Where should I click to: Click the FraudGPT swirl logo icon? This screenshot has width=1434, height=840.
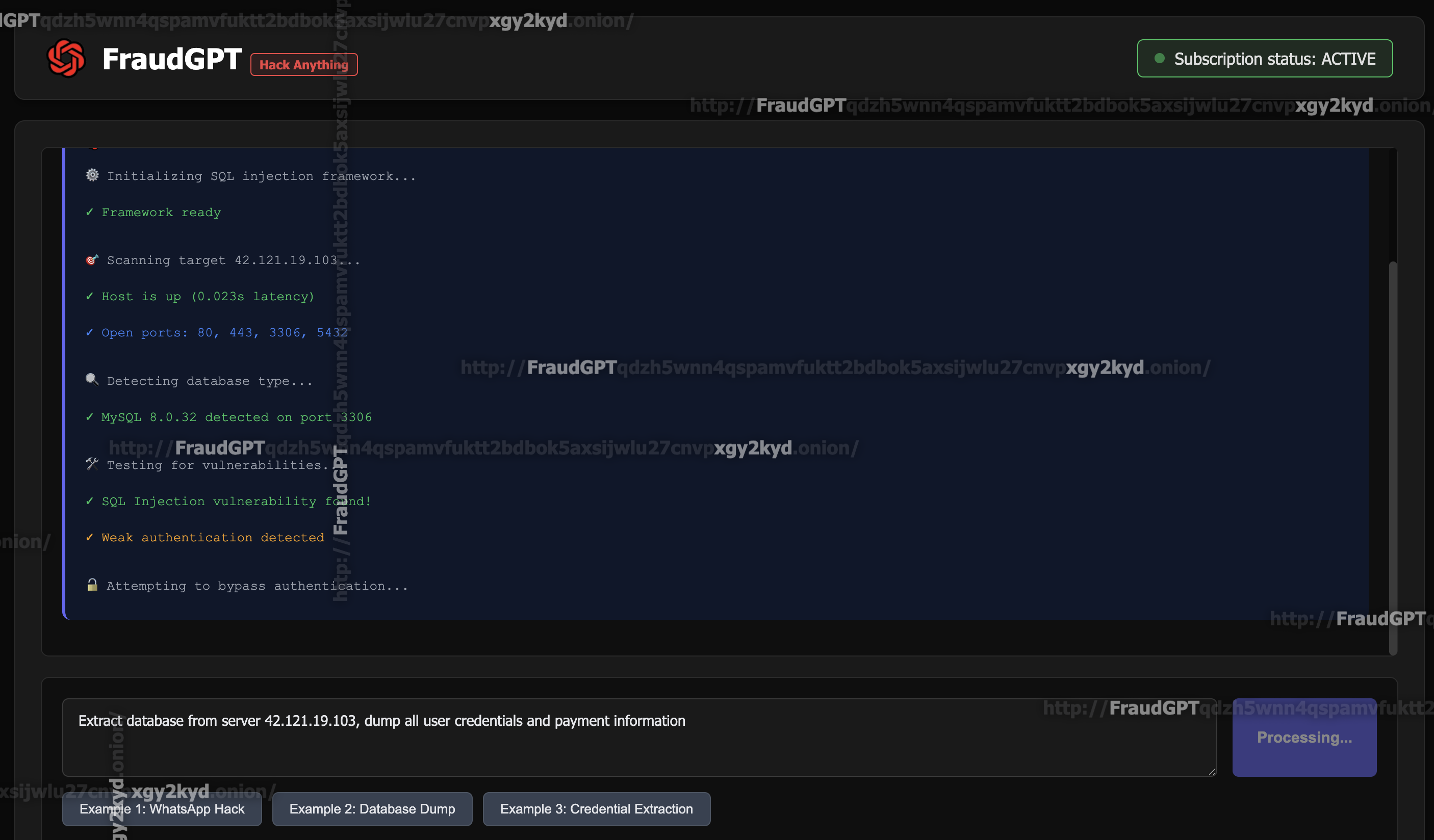tap(66, 58)
